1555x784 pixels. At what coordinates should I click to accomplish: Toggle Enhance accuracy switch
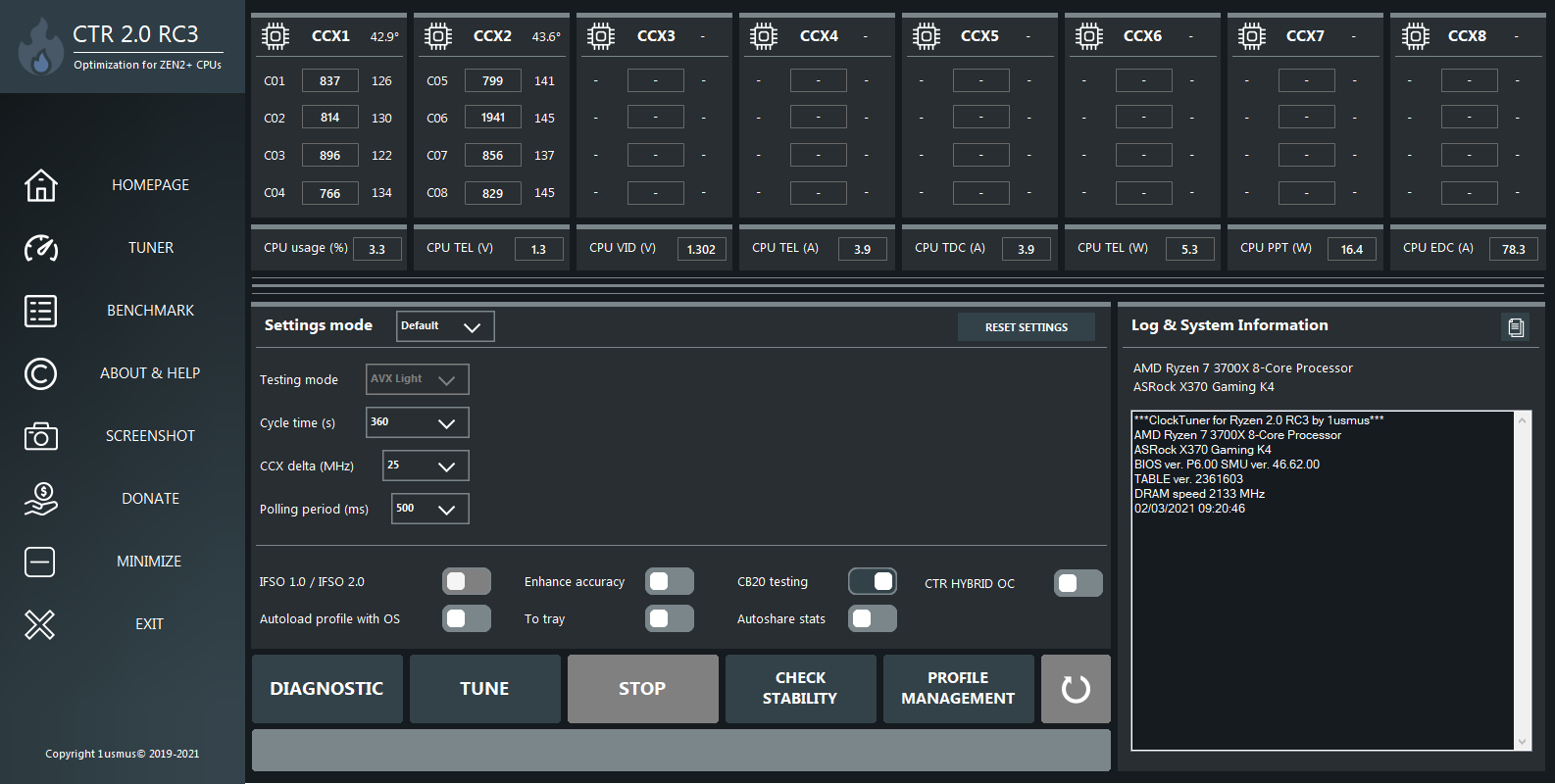pos(670,581)
